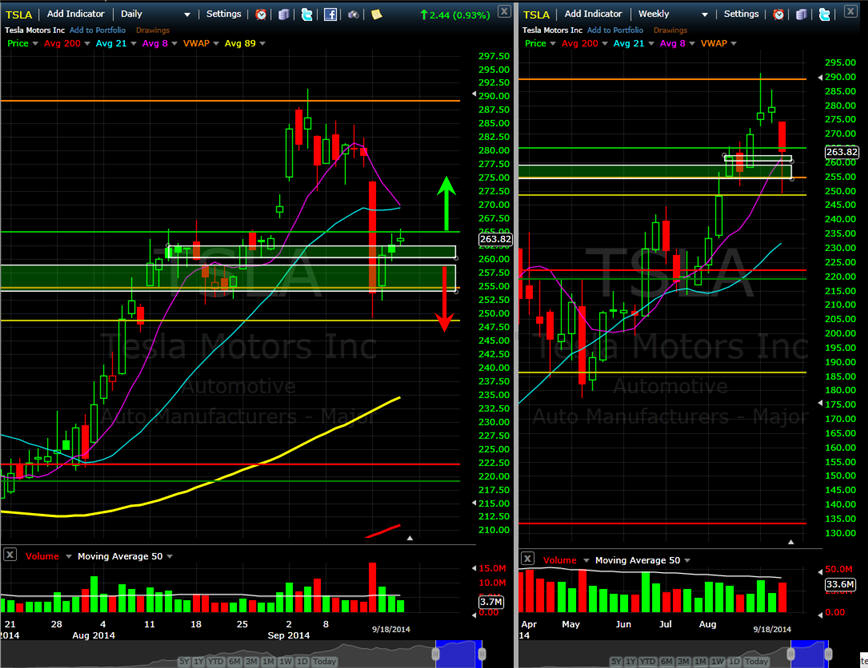The image size is (868, 668).
Task: Grab right handle of Weekly range slider
Action: (828, 654)
